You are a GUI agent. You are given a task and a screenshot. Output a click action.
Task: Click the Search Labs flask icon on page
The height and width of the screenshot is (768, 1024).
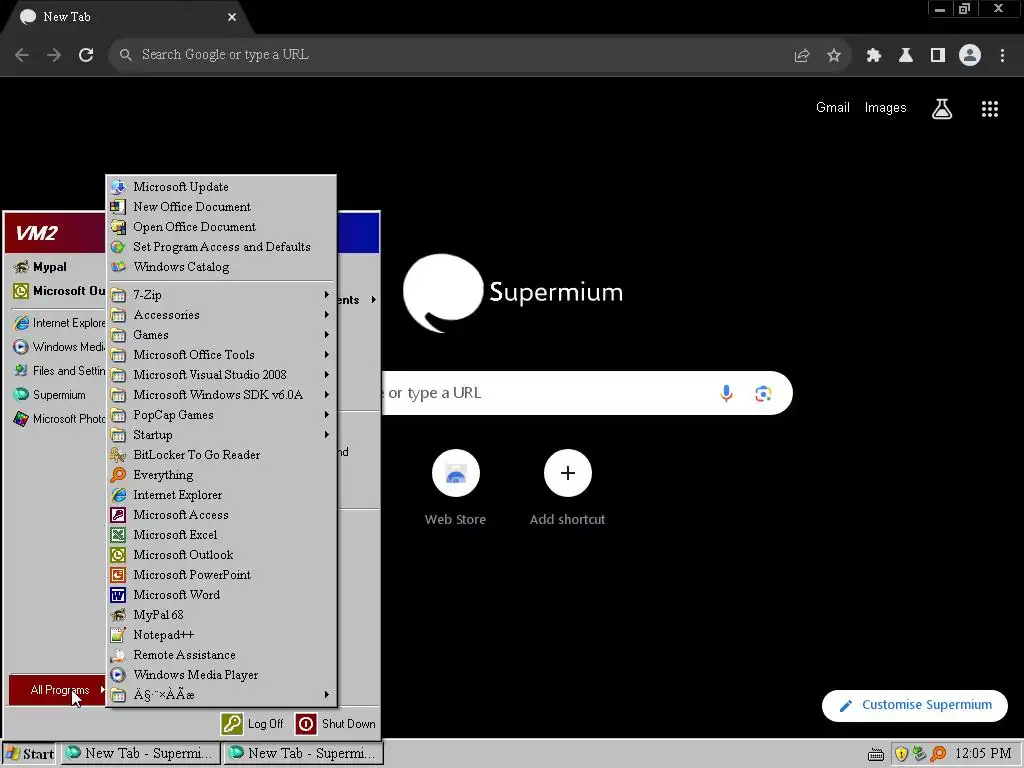click(942, 109)
